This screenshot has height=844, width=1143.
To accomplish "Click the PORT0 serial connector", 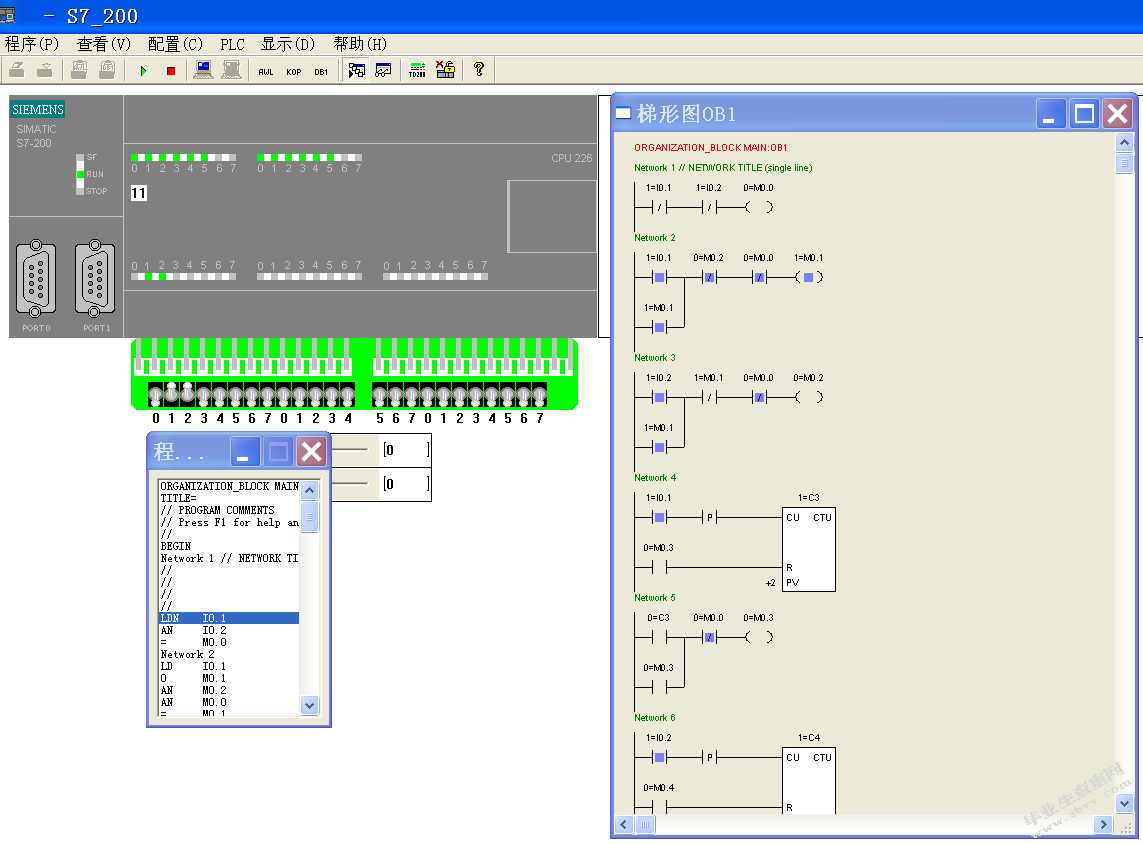I will 36,279.
